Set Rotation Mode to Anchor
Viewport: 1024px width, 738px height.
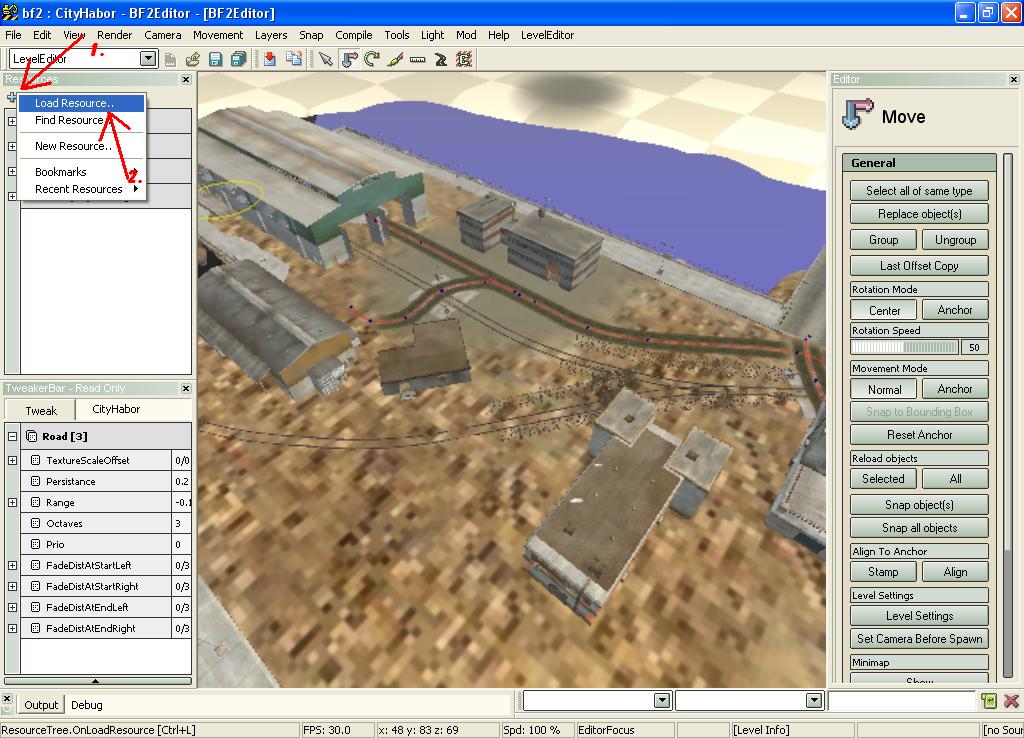[x=955, y=310]
